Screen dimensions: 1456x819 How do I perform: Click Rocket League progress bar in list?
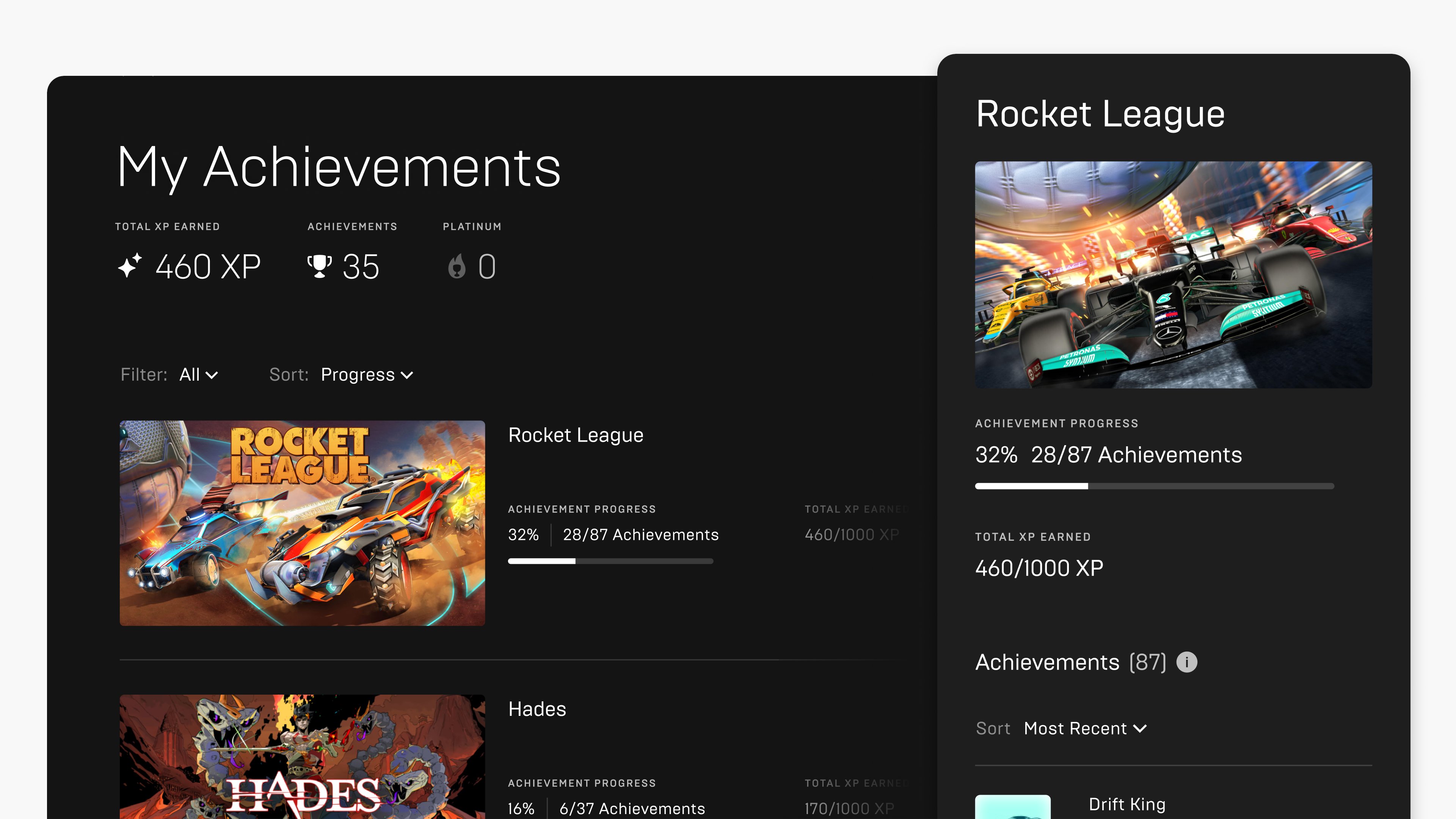tap(610, 561)
